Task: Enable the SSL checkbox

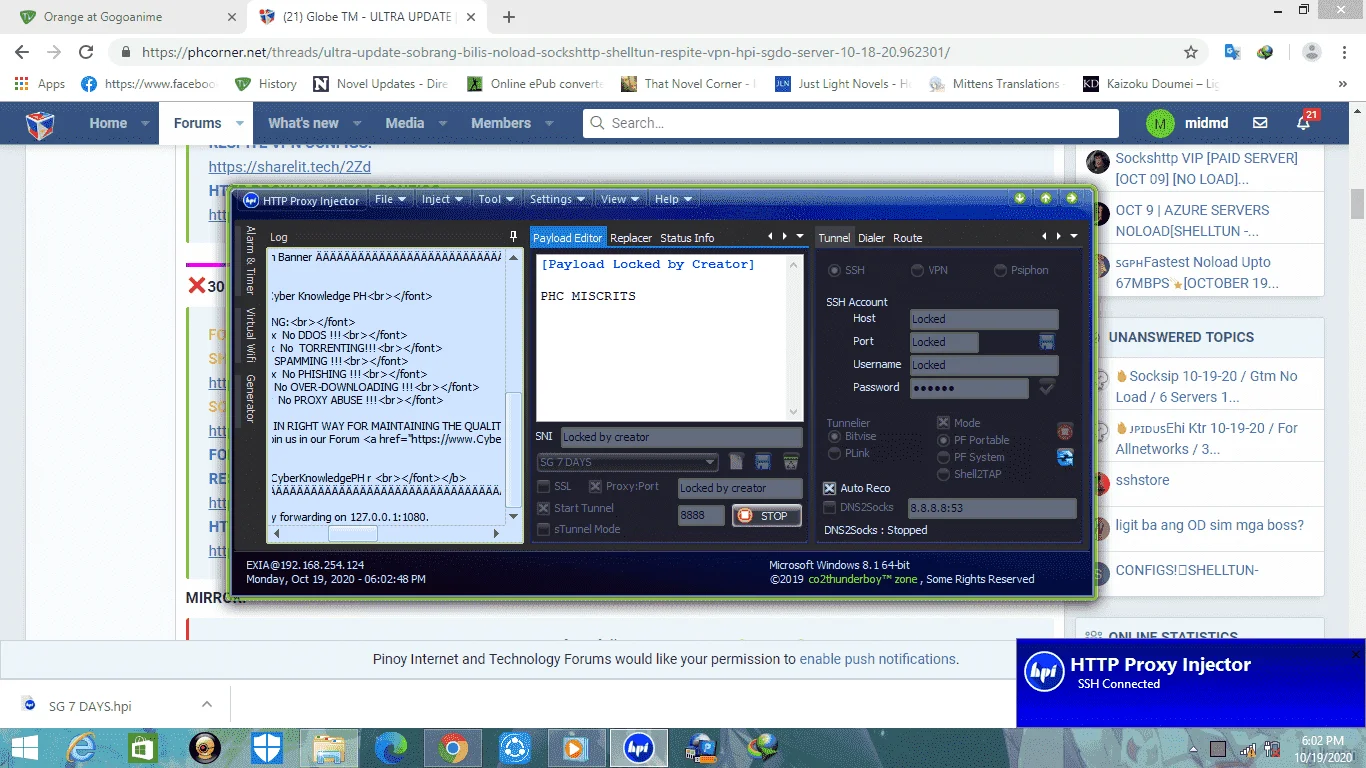Action: (543, 486)
